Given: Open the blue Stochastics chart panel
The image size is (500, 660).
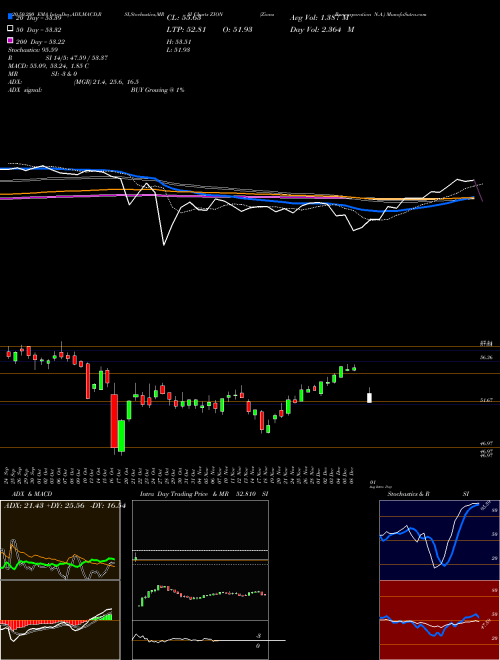Looking at the screenshot, I should click(439, 540).
